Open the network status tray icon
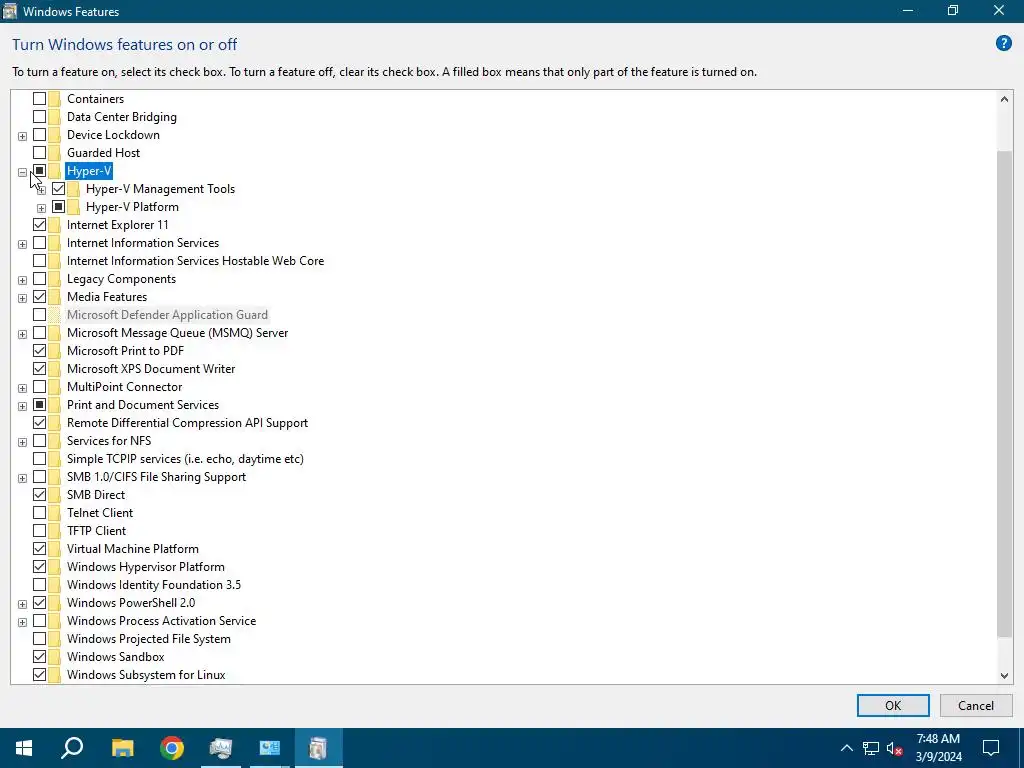This screenshot has height=768, width=1024. (870, 748)
